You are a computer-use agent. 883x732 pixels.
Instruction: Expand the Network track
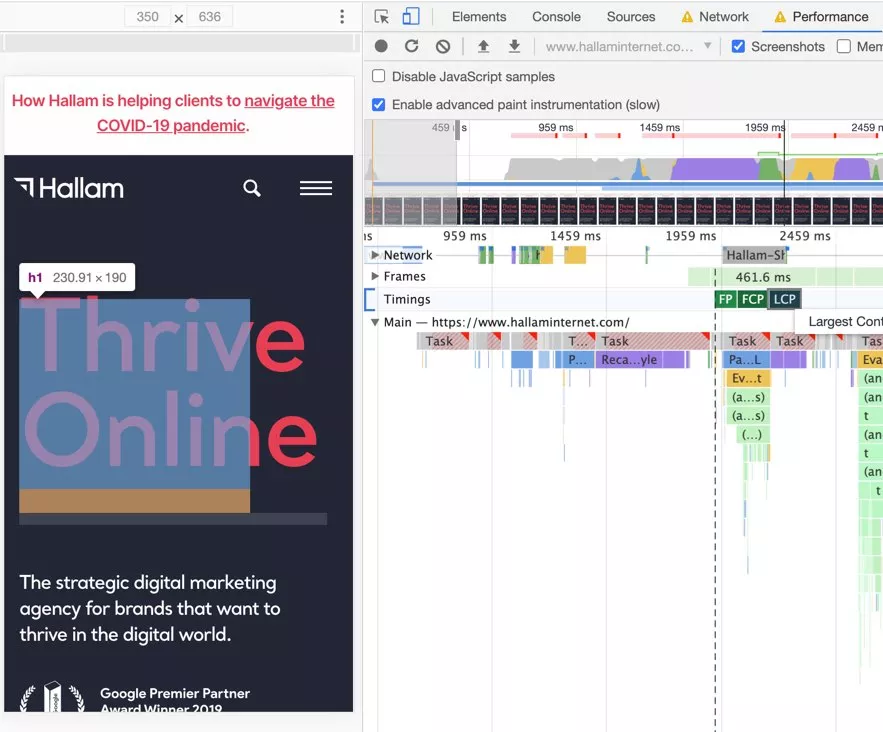[x=376, y=255]
